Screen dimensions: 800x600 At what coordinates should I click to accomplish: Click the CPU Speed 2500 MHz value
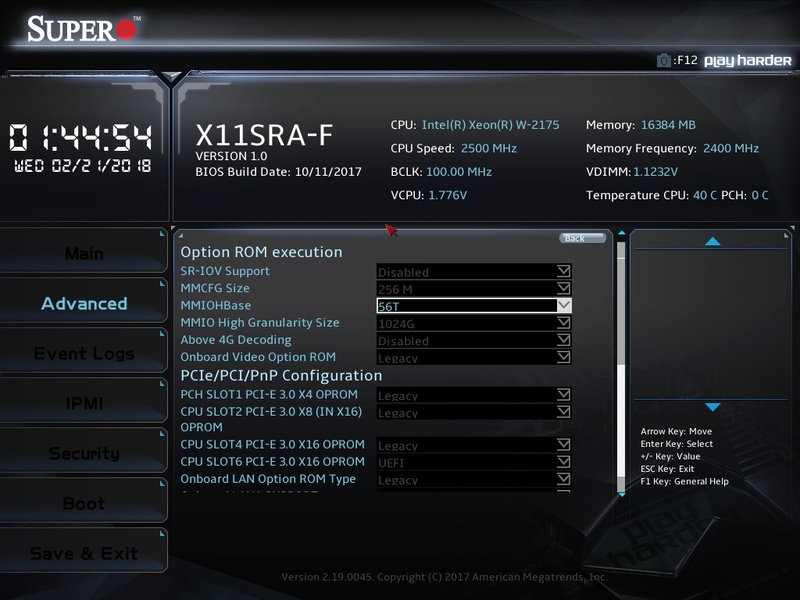[x=489, y=148]
